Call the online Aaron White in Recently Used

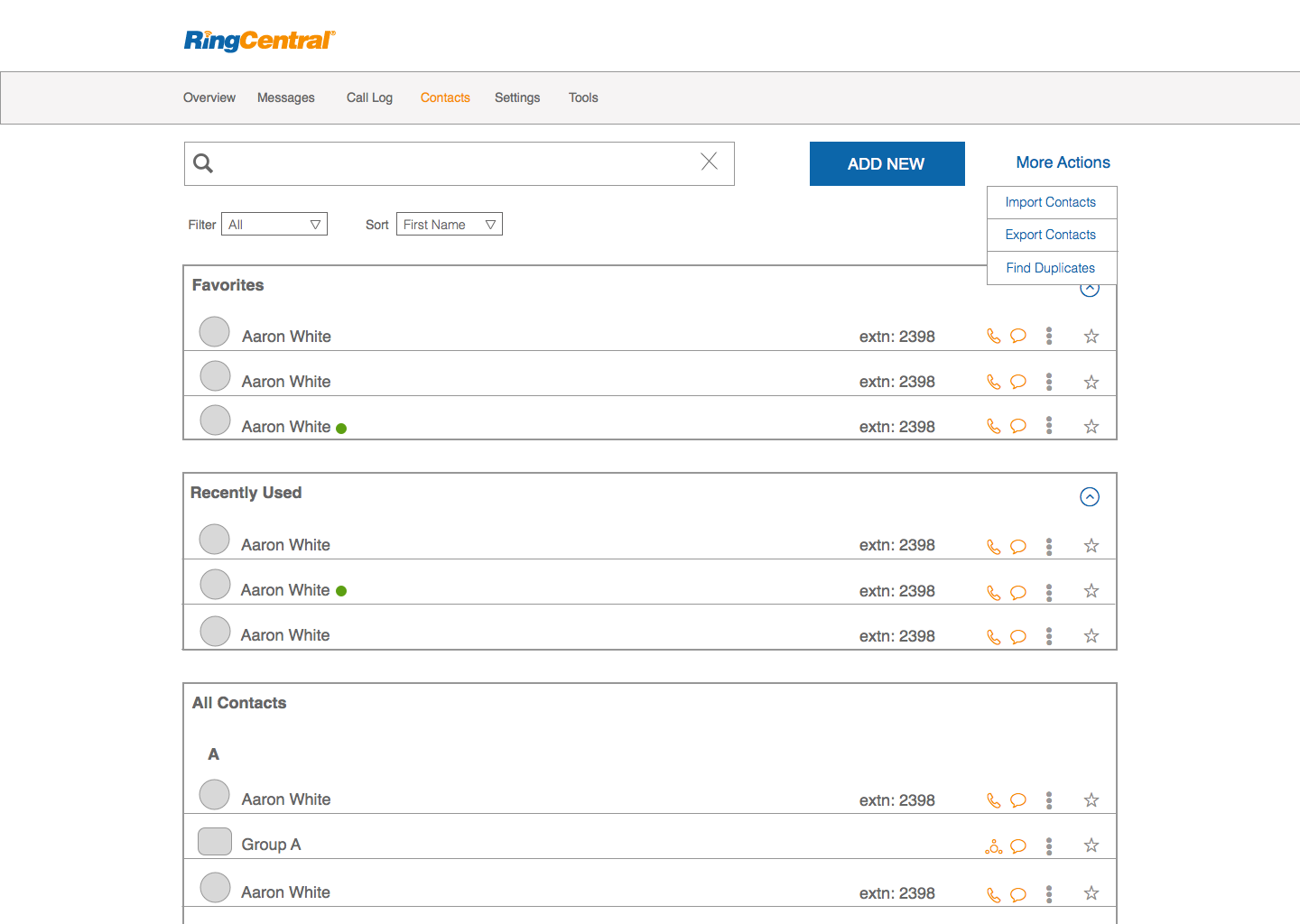click(x=994, y=593)
